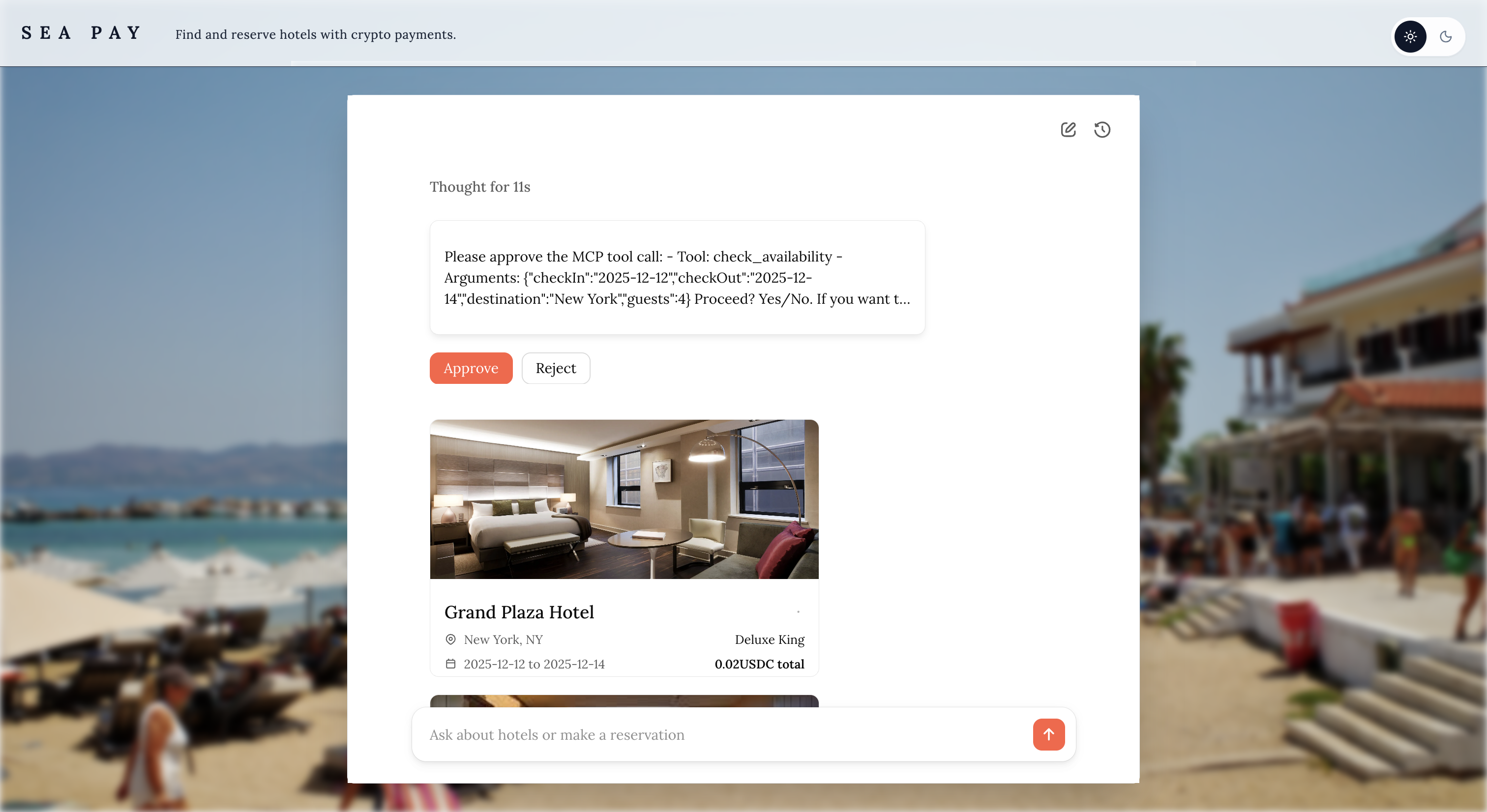Screen dimensions: 1487x812
Task: Click the location pin icon by New York
Action: tap(451, 639)
